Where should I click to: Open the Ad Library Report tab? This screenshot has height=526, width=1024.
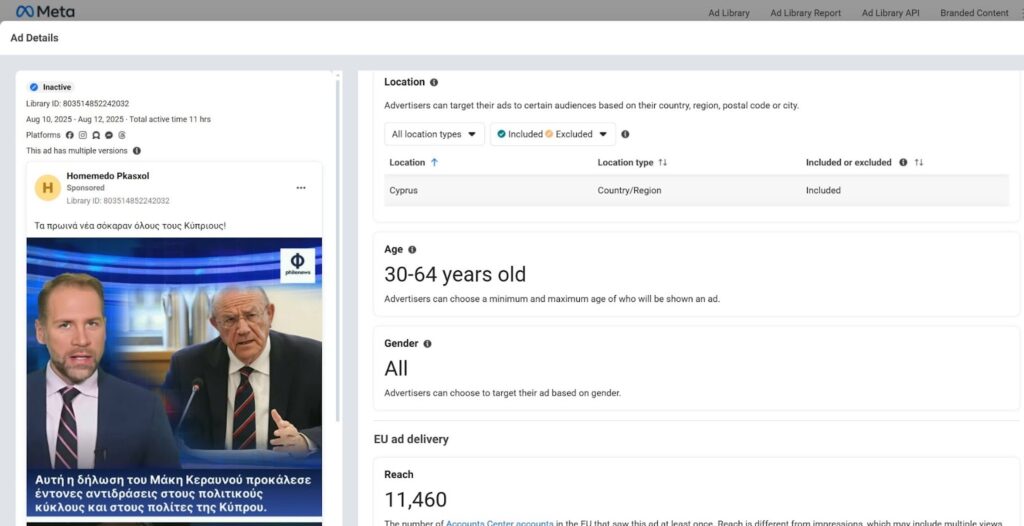(805, 12)
